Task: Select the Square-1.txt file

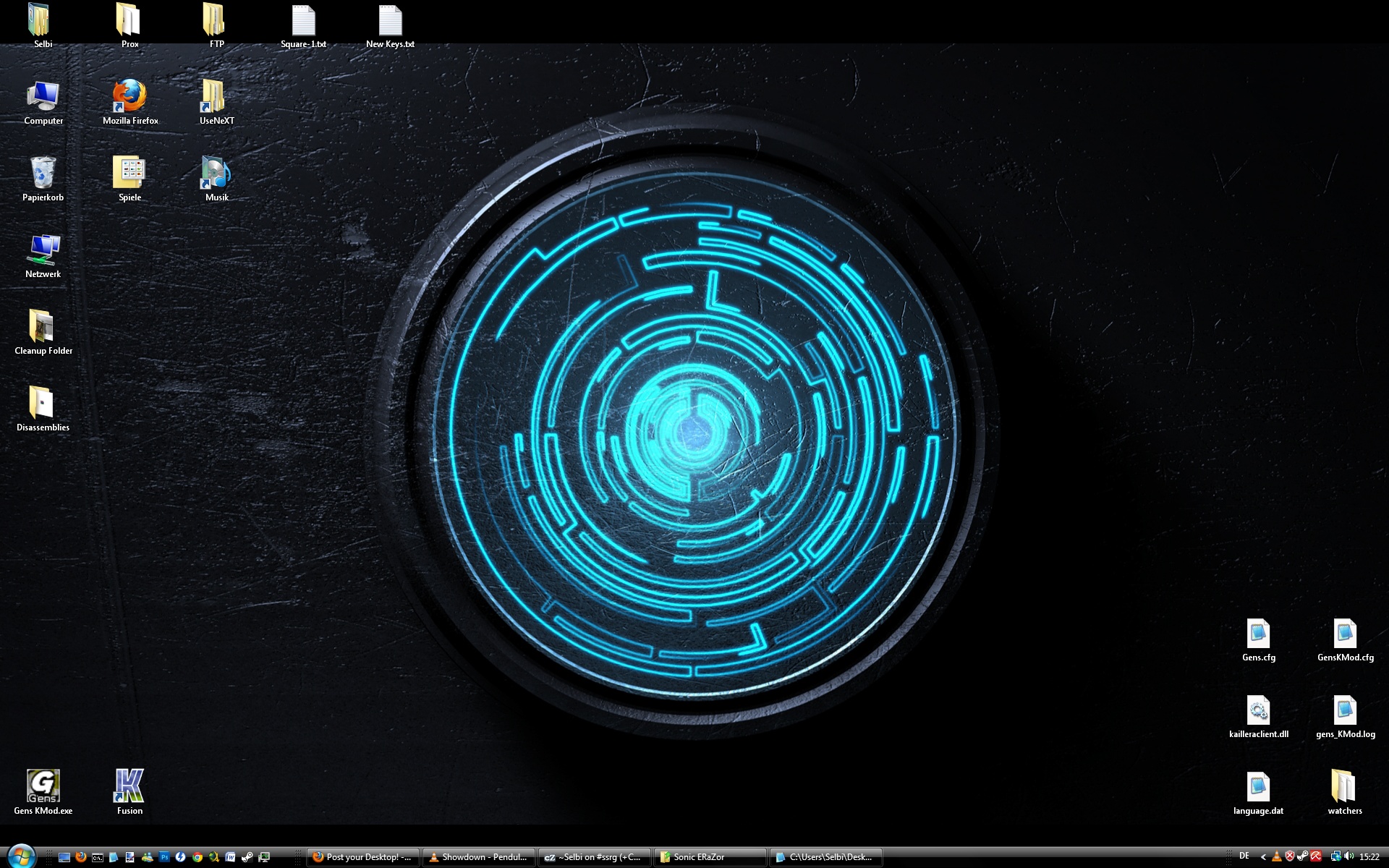Action: tap(303, 26)
